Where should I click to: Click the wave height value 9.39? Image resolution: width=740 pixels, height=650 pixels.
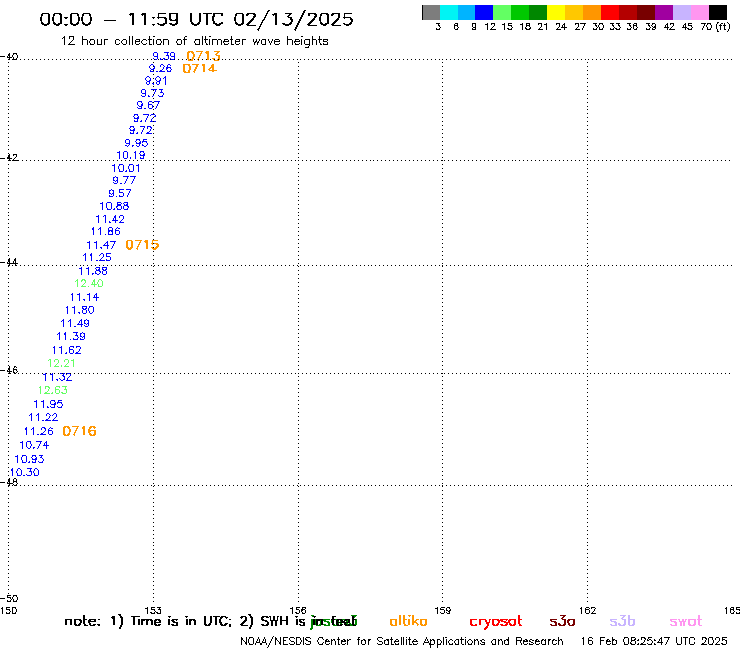click(164, 56)
